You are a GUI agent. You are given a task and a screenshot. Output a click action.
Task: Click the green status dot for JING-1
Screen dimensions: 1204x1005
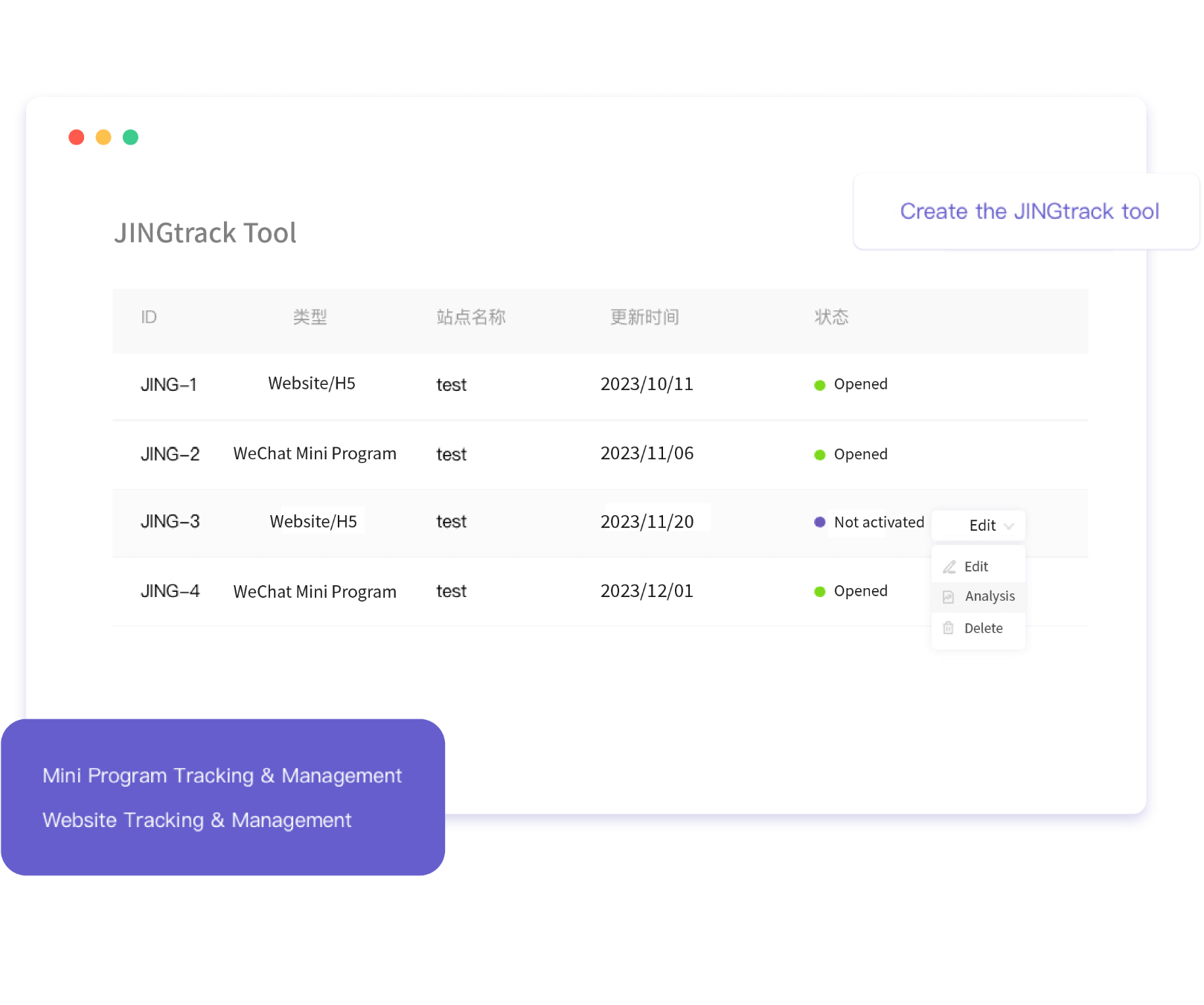click(820, 385)
